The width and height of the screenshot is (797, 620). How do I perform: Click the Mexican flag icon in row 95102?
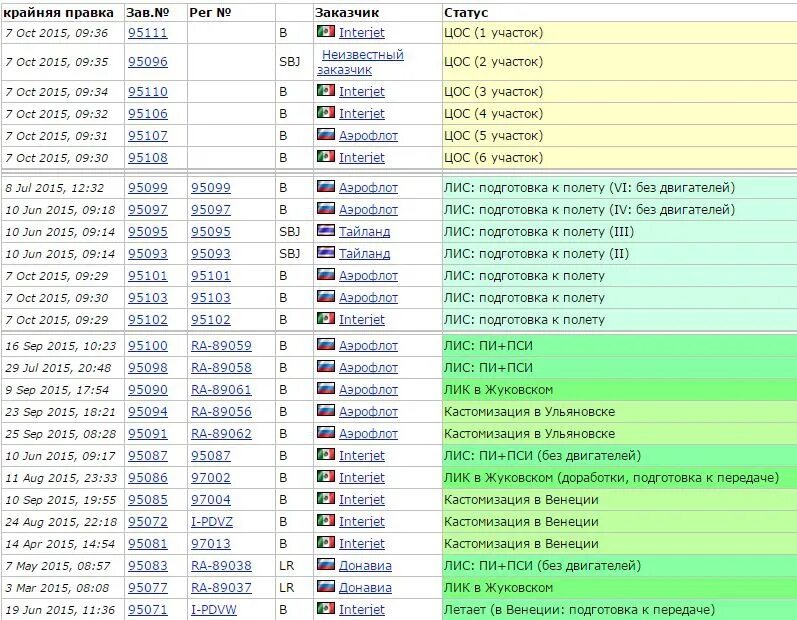click(326, 319)
